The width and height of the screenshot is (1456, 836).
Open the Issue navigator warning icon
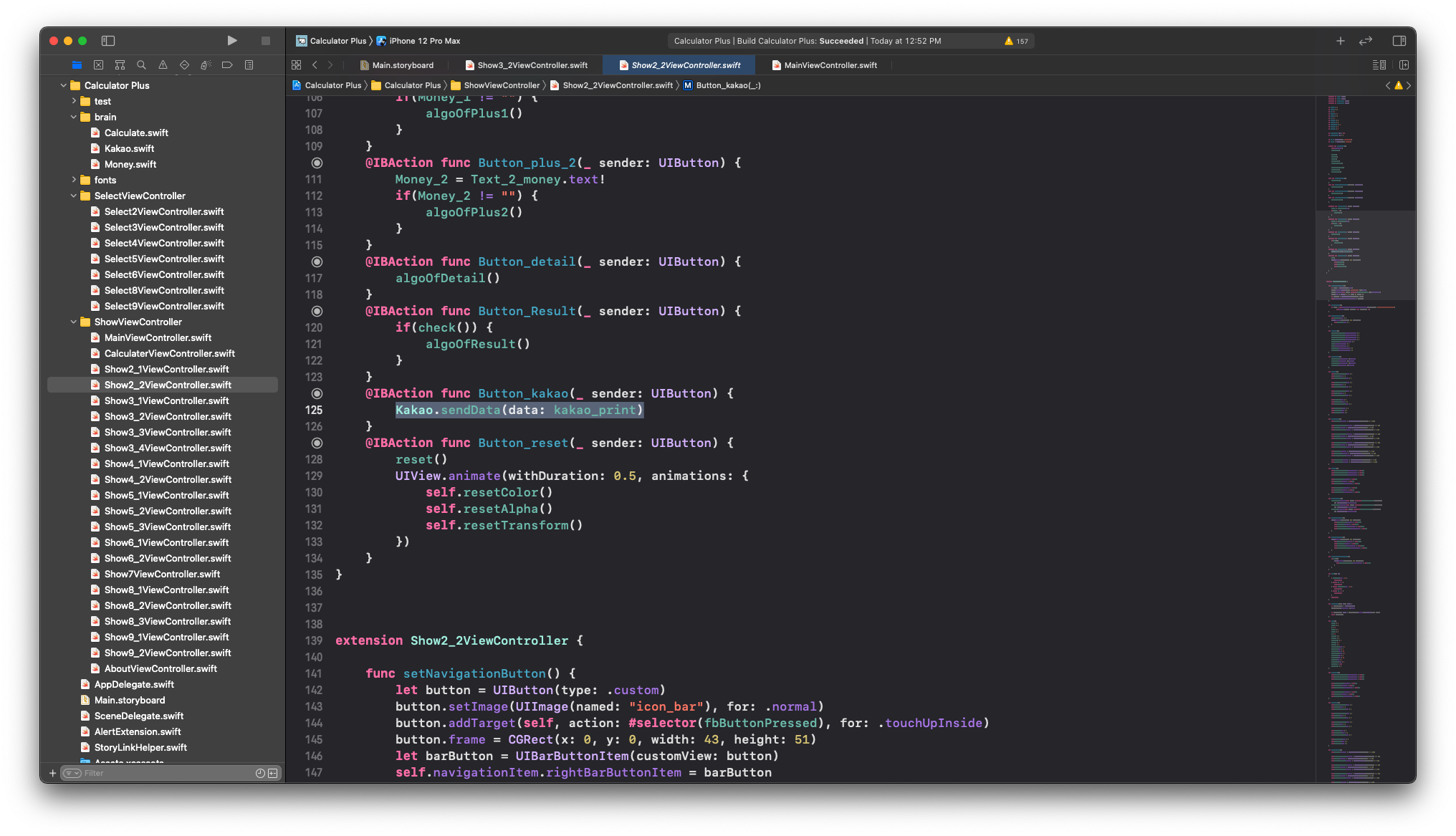pyautogui.click(x=163, y=65)
